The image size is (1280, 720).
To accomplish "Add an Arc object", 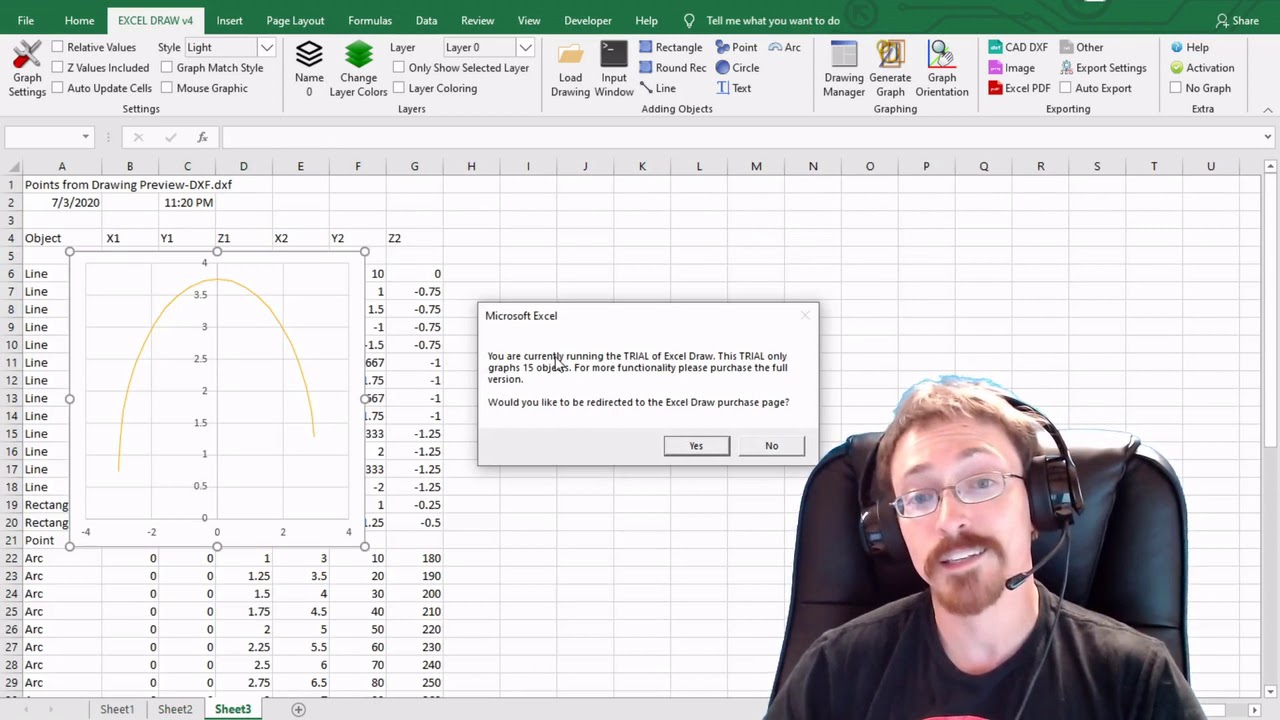I will [784, 47].
